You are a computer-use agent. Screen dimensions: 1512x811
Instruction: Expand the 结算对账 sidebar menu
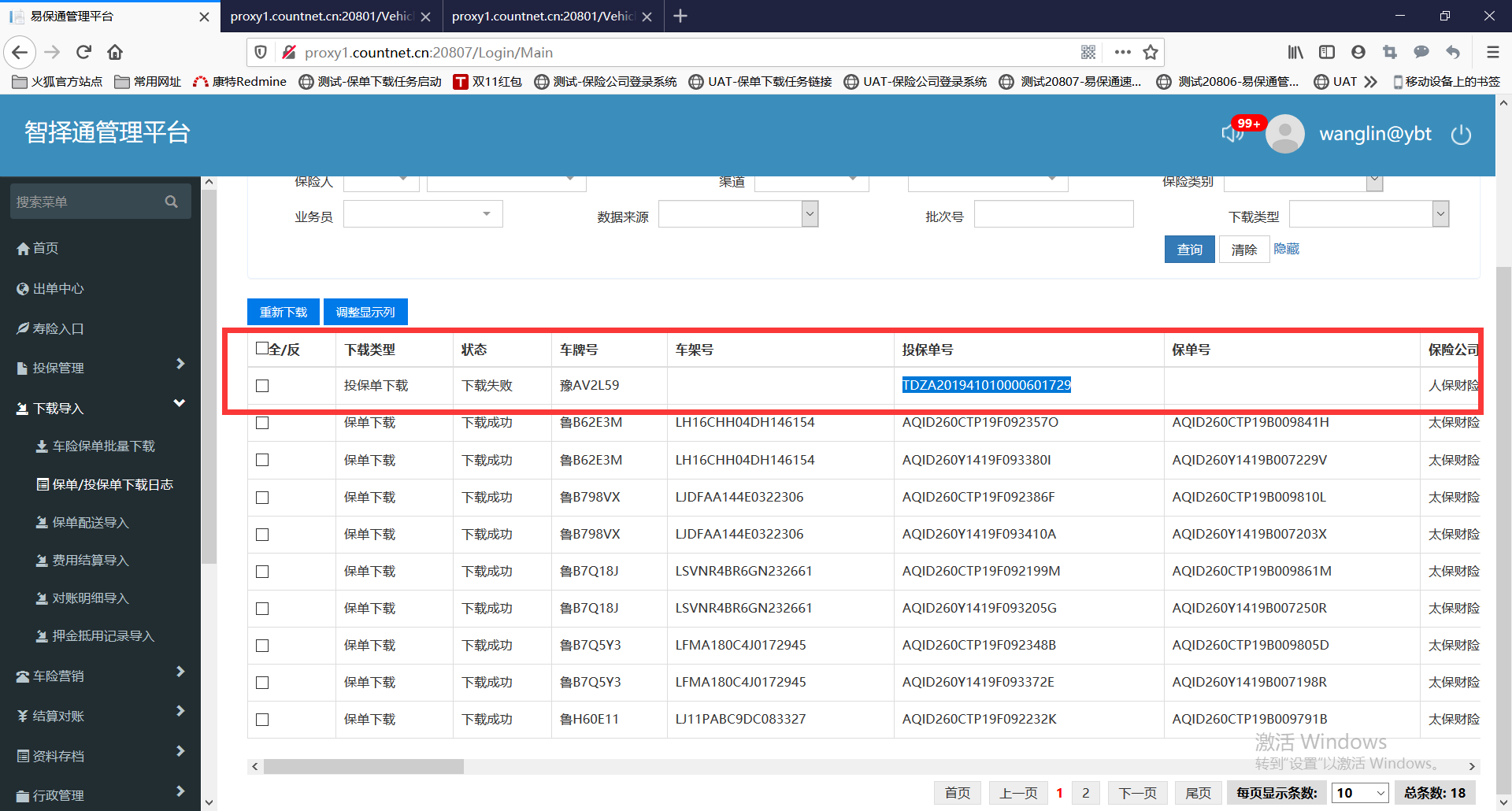(100, 716)
